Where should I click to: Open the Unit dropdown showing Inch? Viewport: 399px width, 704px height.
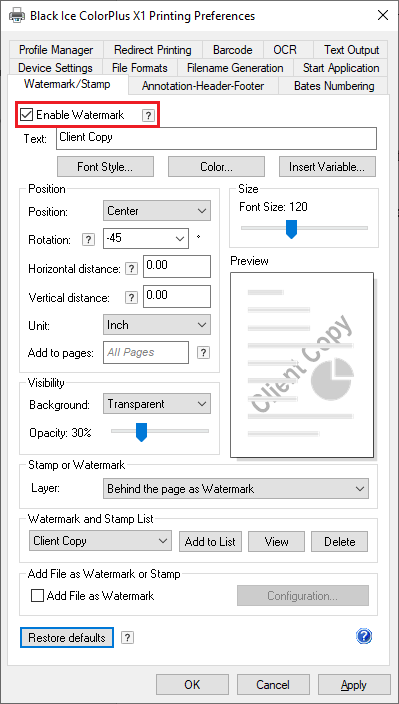pyautogui.click(x=157, y=325)
